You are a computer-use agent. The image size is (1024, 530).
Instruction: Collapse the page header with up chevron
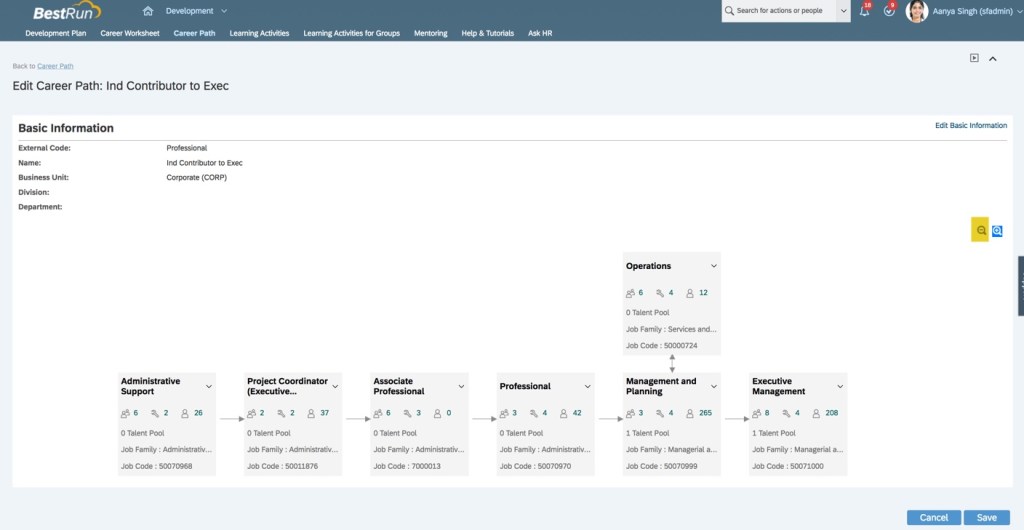point(993,58)
